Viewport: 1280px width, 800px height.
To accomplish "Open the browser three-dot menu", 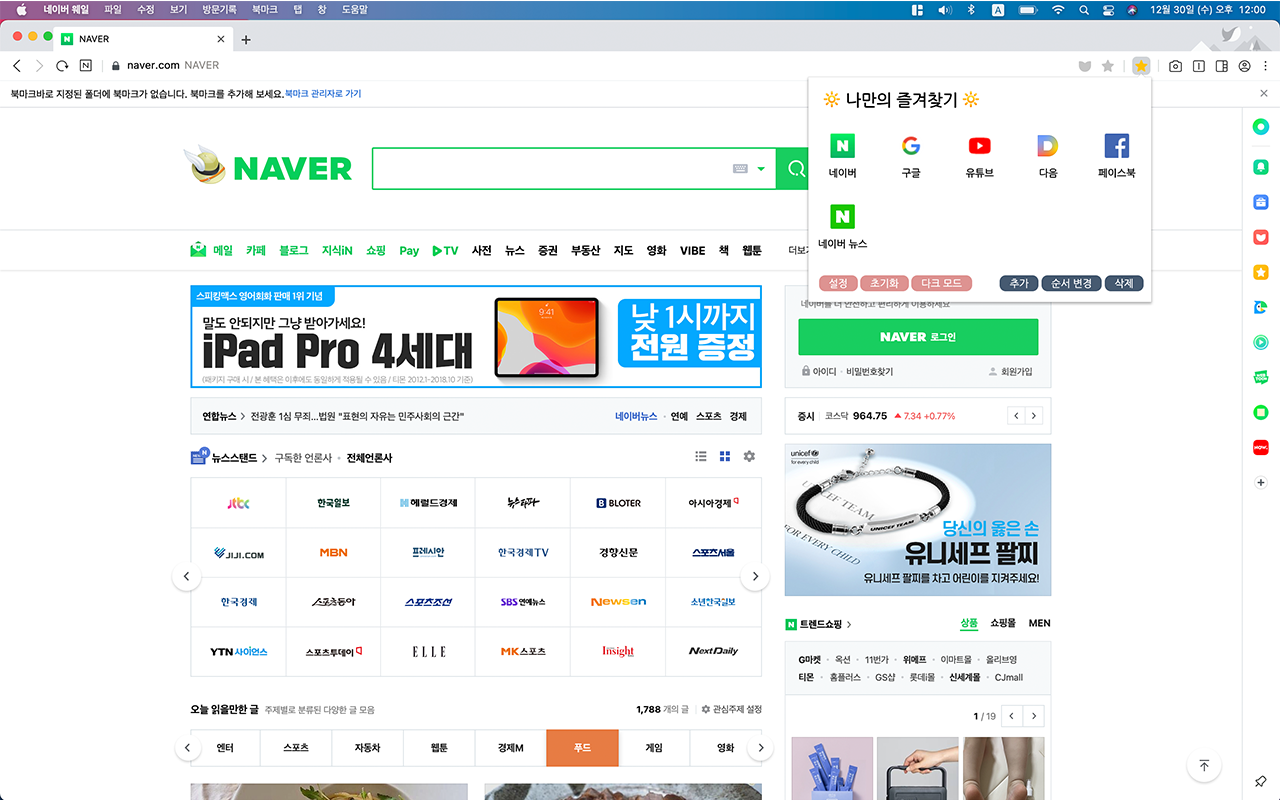I will 1265,66.
